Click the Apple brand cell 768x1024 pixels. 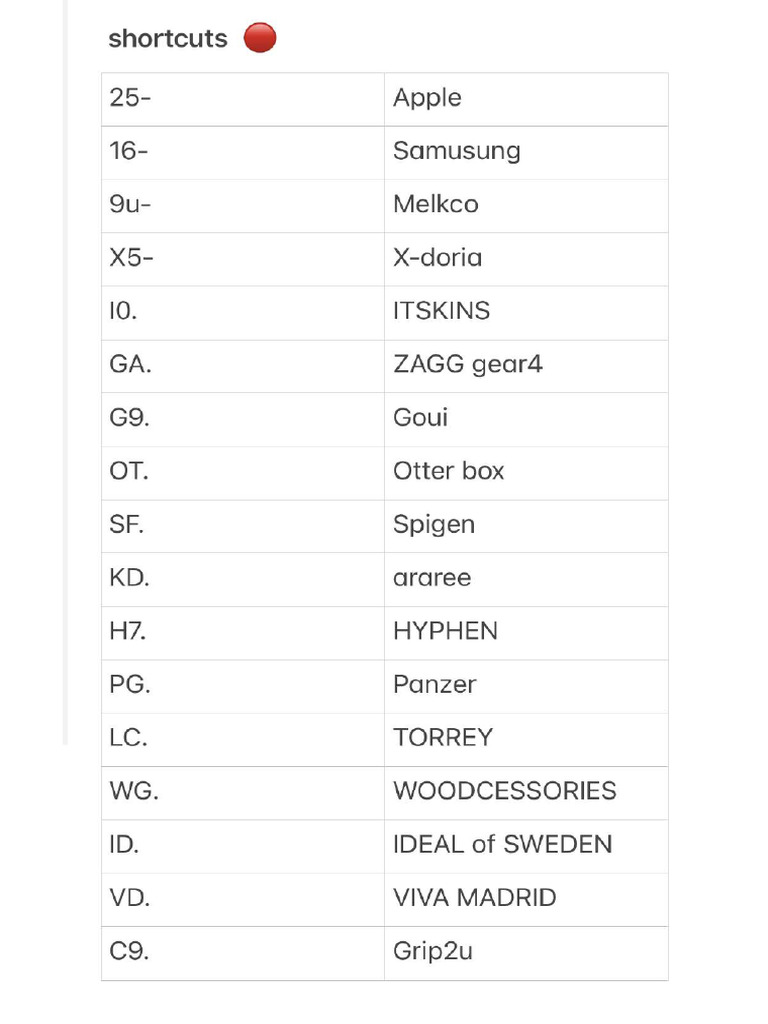pos(526,99)
